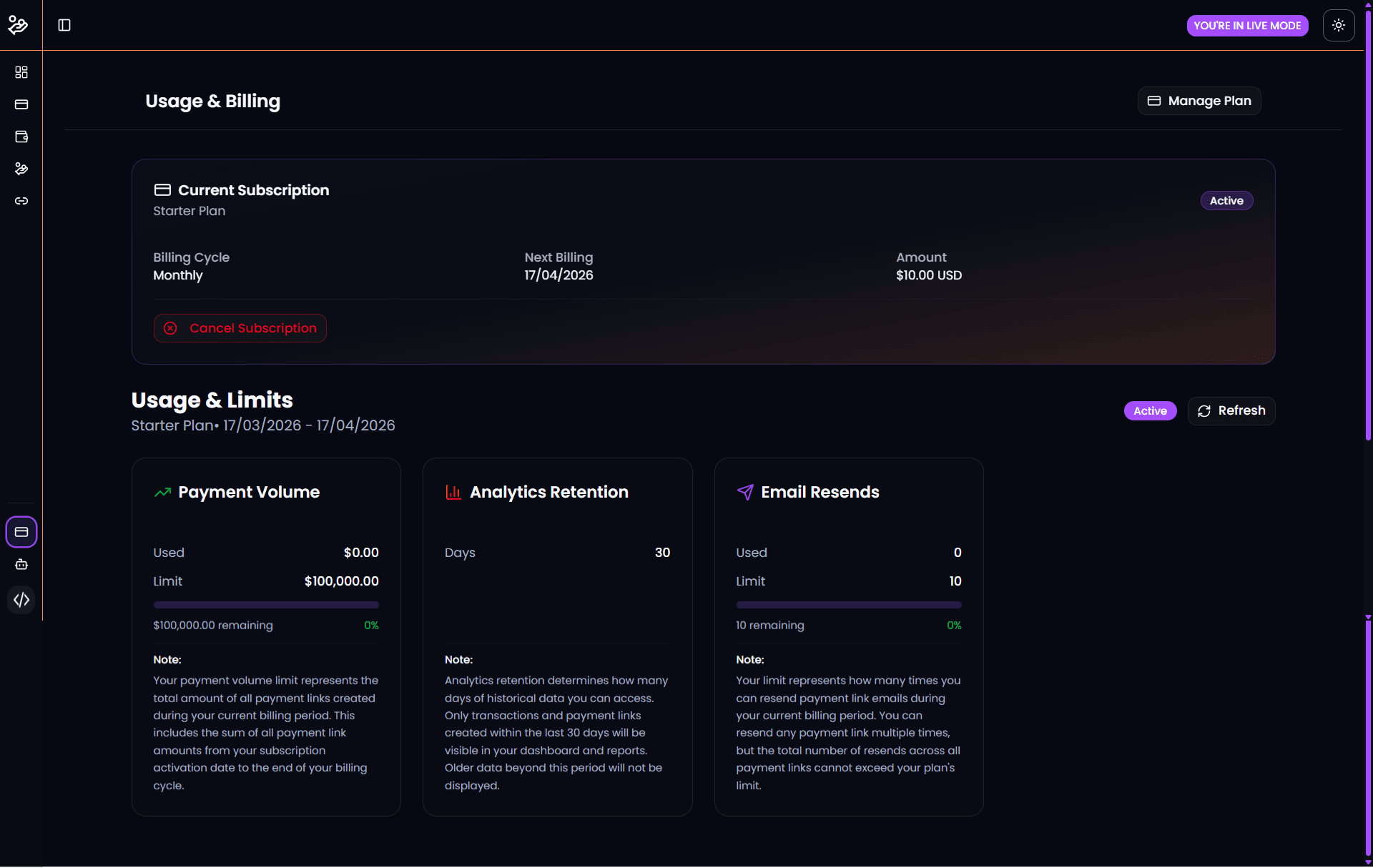
Task: Open the link icon in the sidebar
Action: (21, 201)
